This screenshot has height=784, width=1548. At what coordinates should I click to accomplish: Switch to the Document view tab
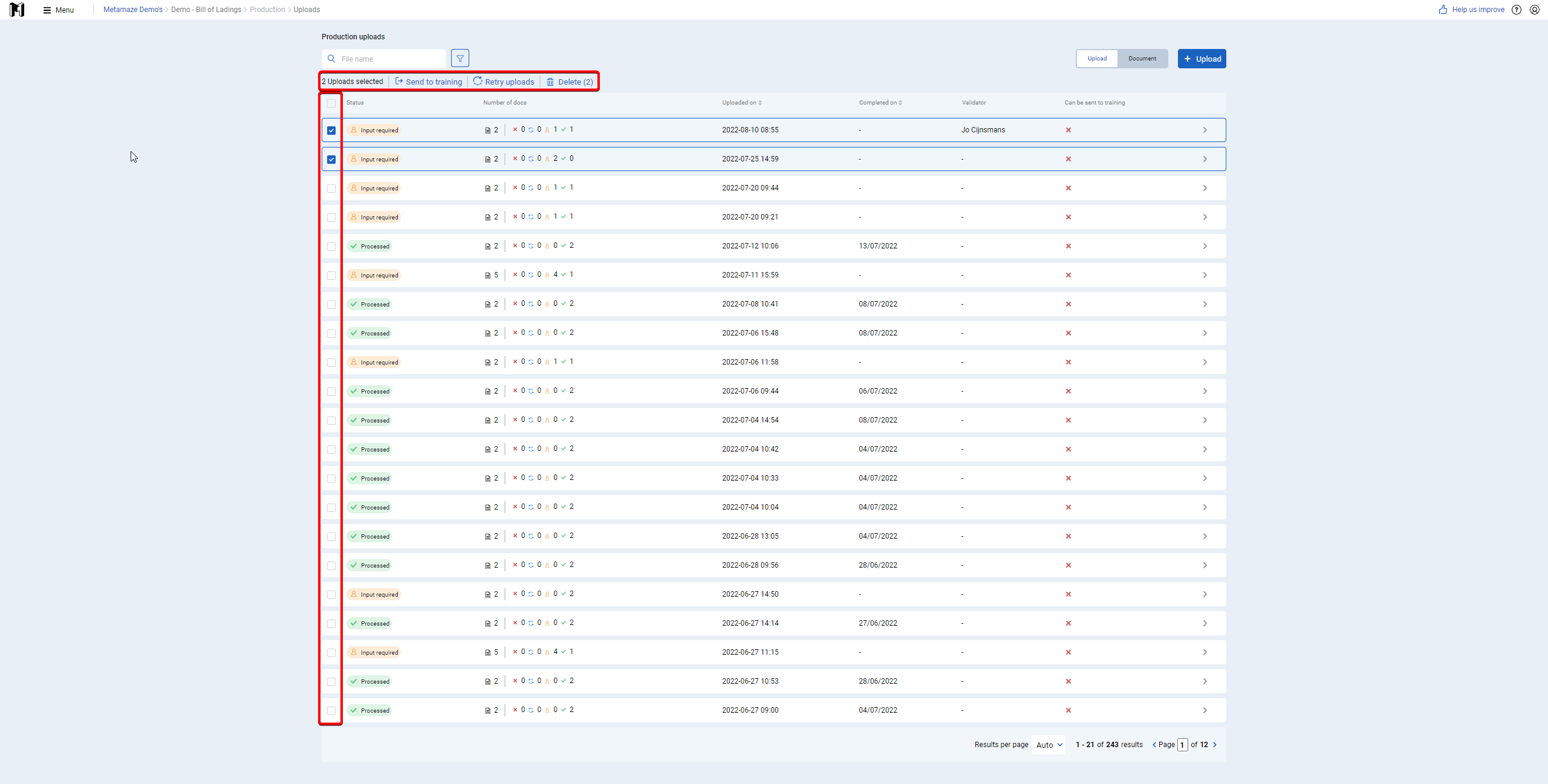(1142, 59)
